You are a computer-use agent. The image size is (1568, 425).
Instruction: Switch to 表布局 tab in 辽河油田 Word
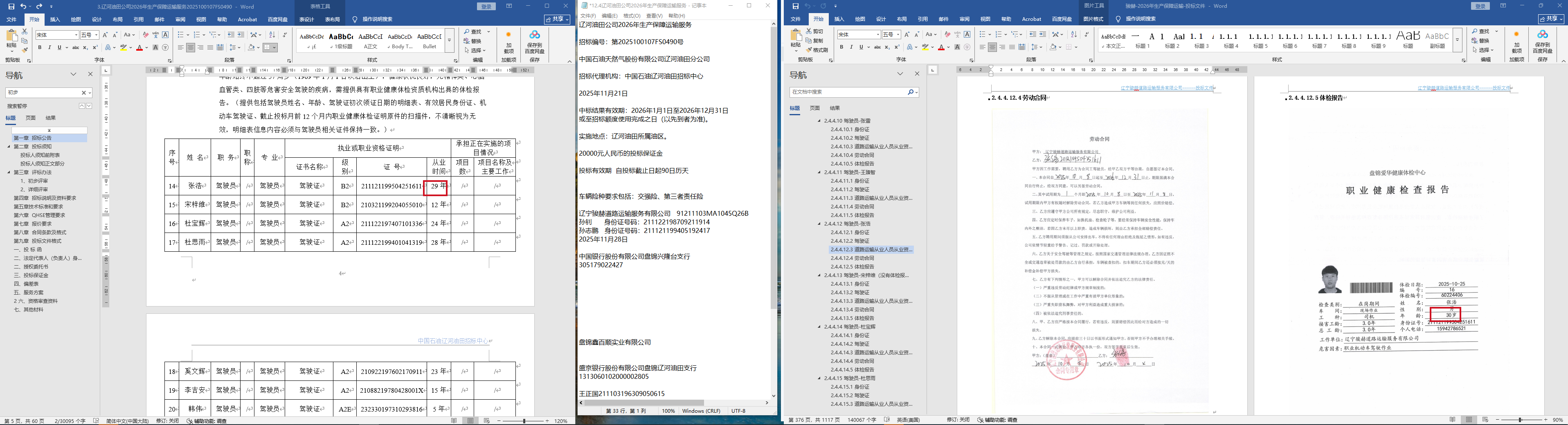332,20
